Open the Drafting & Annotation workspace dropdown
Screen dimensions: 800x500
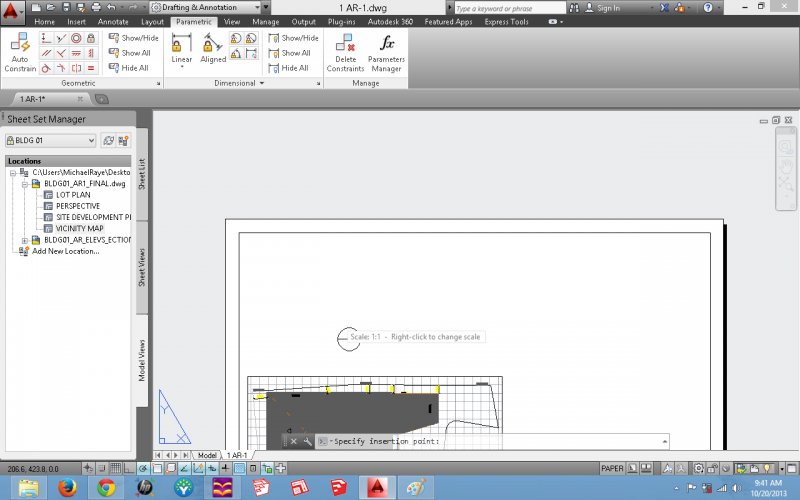click(209, 7)
